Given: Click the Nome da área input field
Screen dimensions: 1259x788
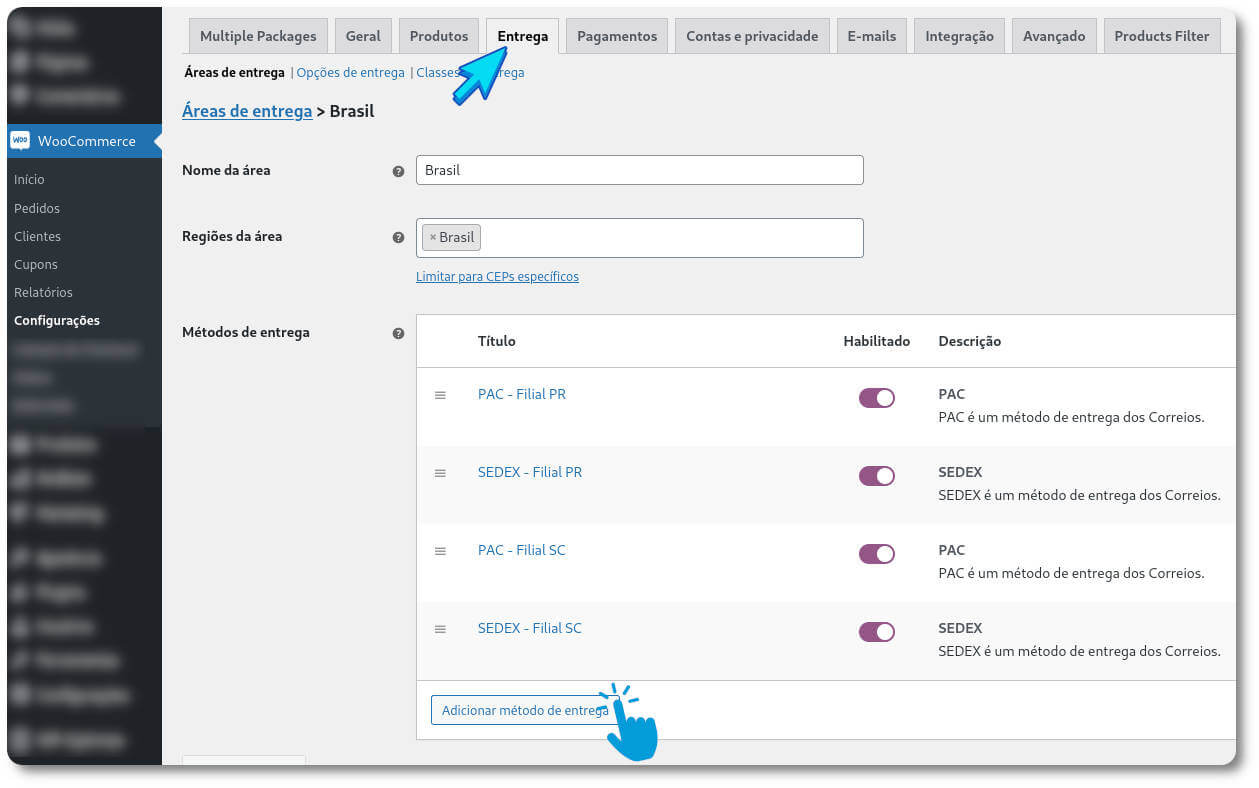Looking at the screenshot, I should click(x=640, y=170).
